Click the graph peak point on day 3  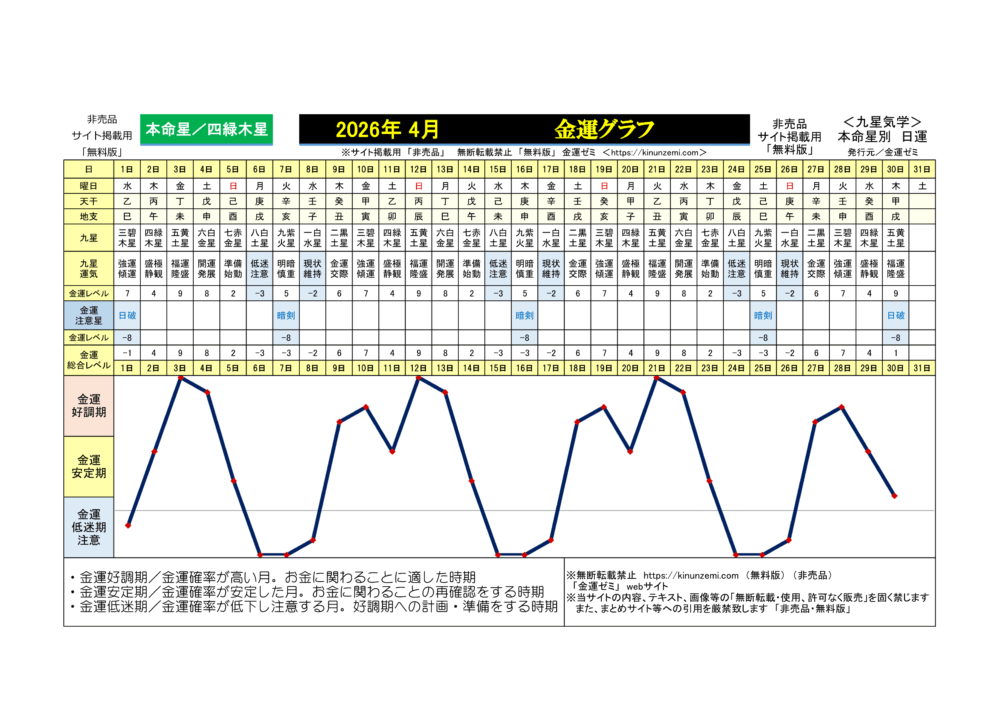point(180,378)
